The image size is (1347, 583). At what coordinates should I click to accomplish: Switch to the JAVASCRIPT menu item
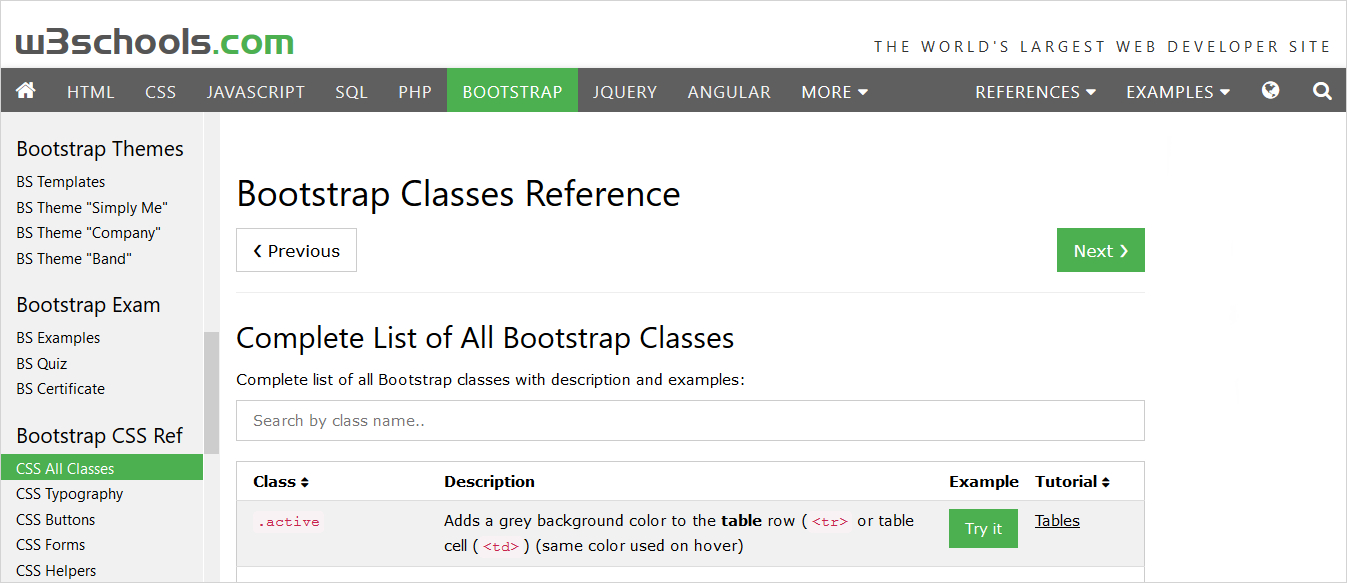coord(255,92)
